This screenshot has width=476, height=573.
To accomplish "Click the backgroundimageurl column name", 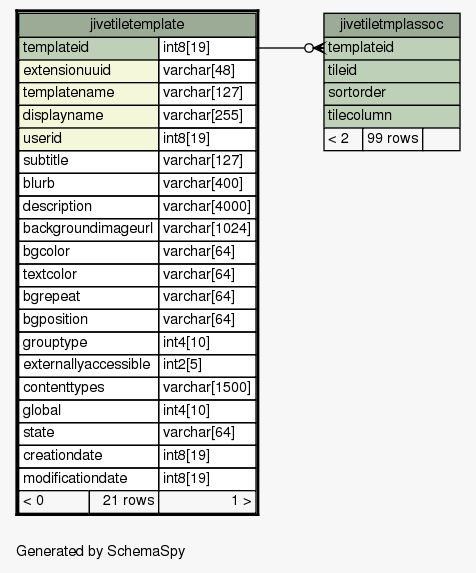I will point(89,229).
